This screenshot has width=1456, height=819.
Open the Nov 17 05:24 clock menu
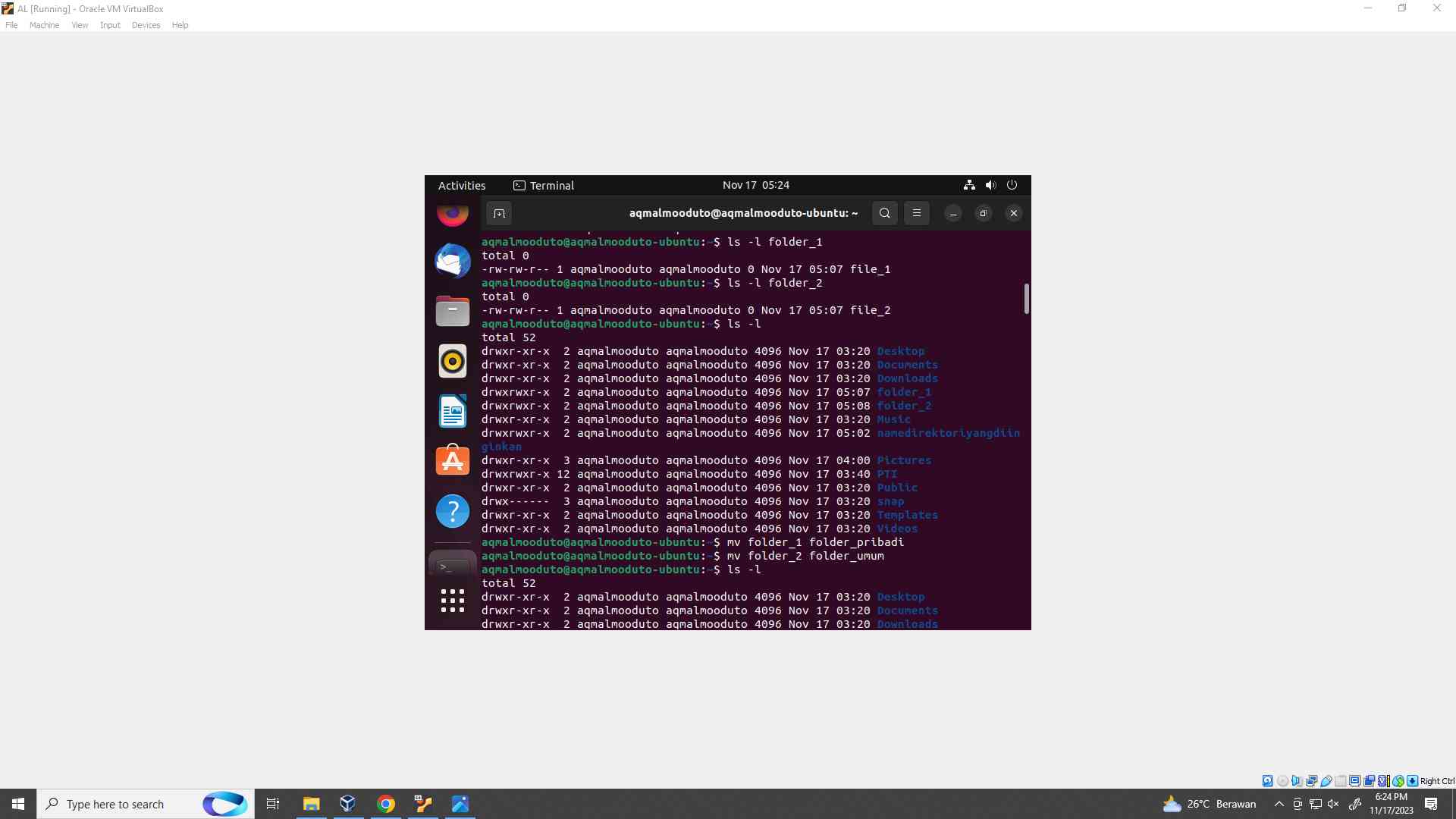[756, 185]
